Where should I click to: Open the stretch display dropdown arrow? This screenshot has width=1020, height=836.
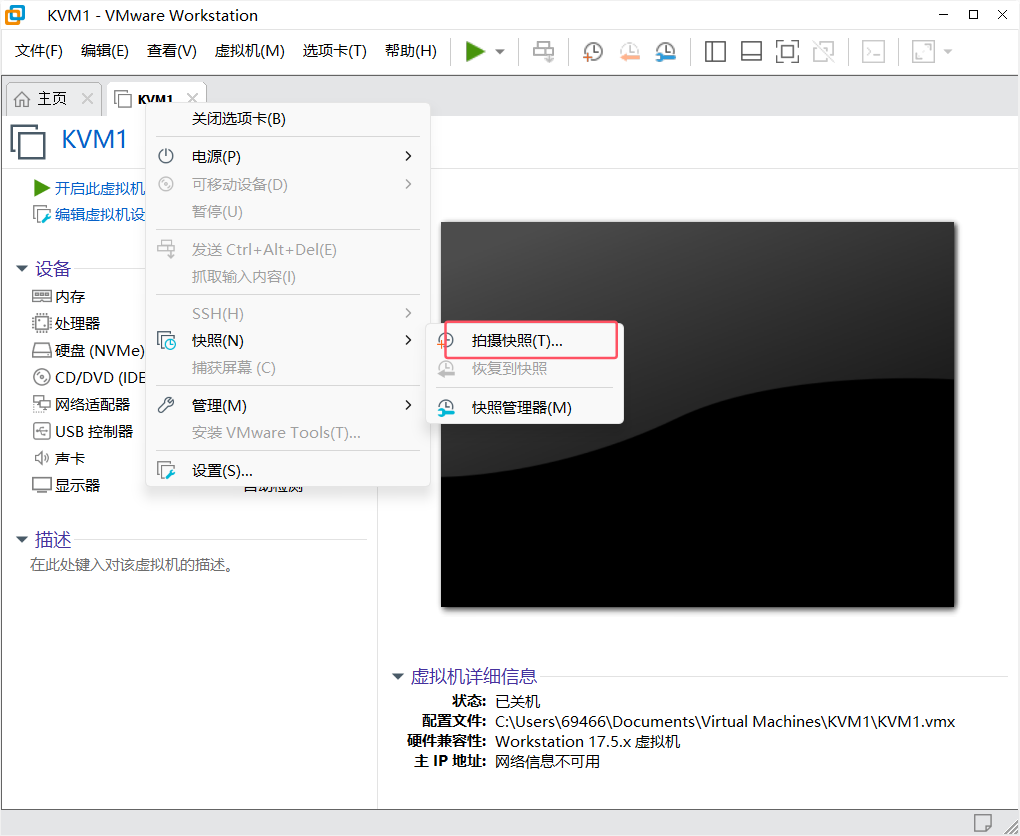click(x=948, y=51)
